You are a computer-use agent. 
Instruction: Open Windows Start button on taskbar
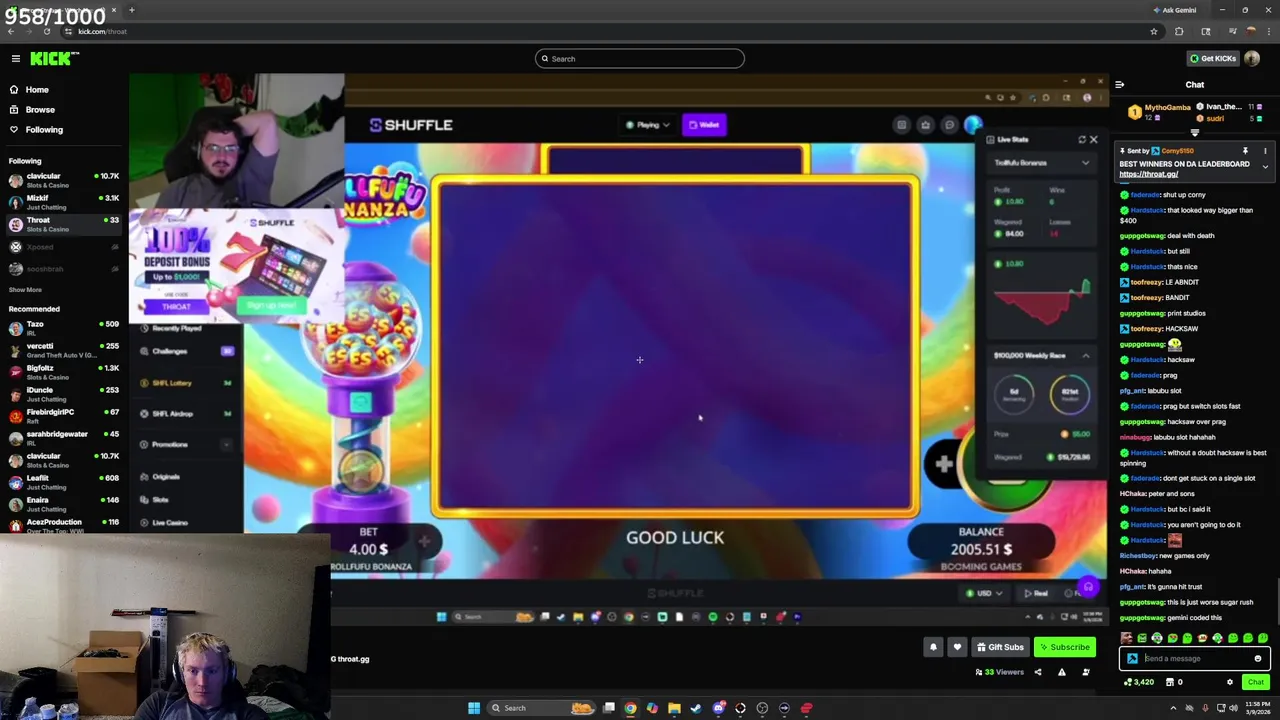(473, 708)
